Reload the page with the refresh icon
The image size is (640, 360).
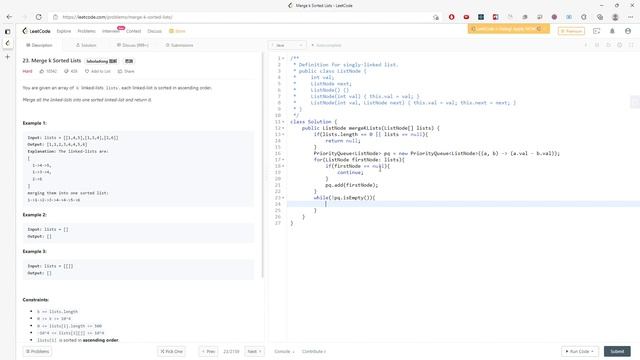(38, 17)
